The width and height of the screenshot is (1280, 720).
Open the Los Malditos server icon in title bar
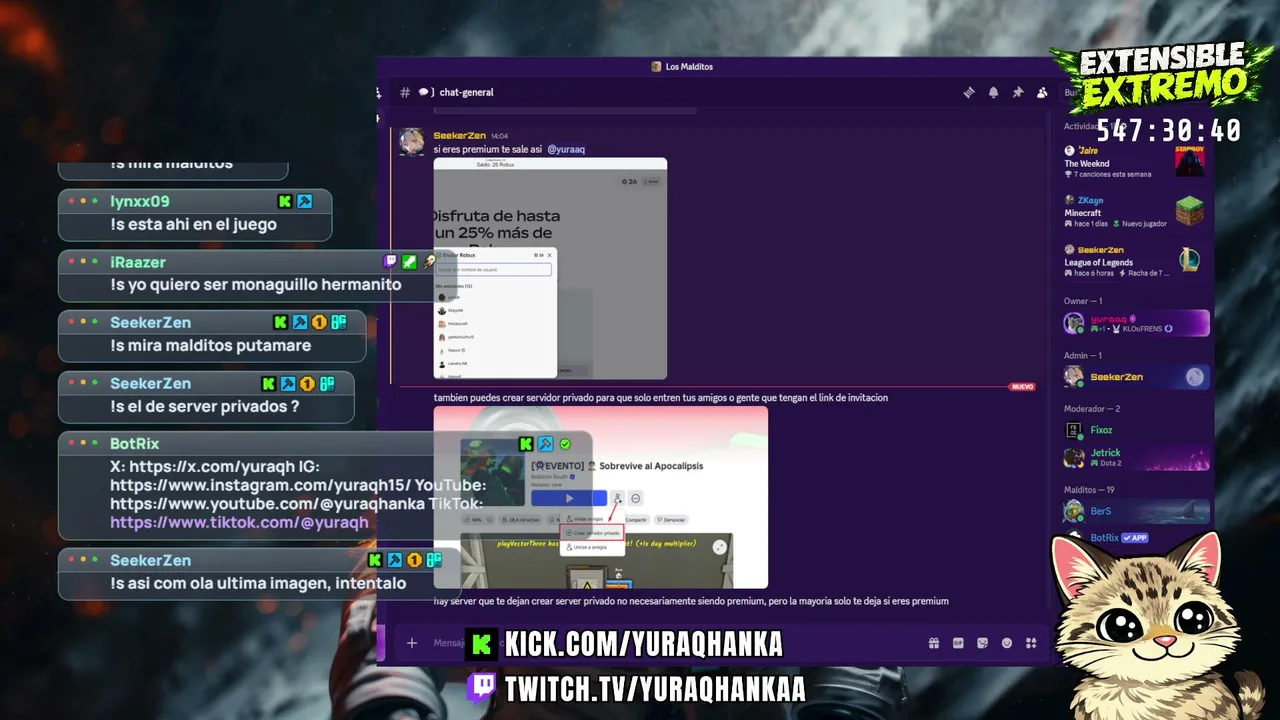point(656,67)
